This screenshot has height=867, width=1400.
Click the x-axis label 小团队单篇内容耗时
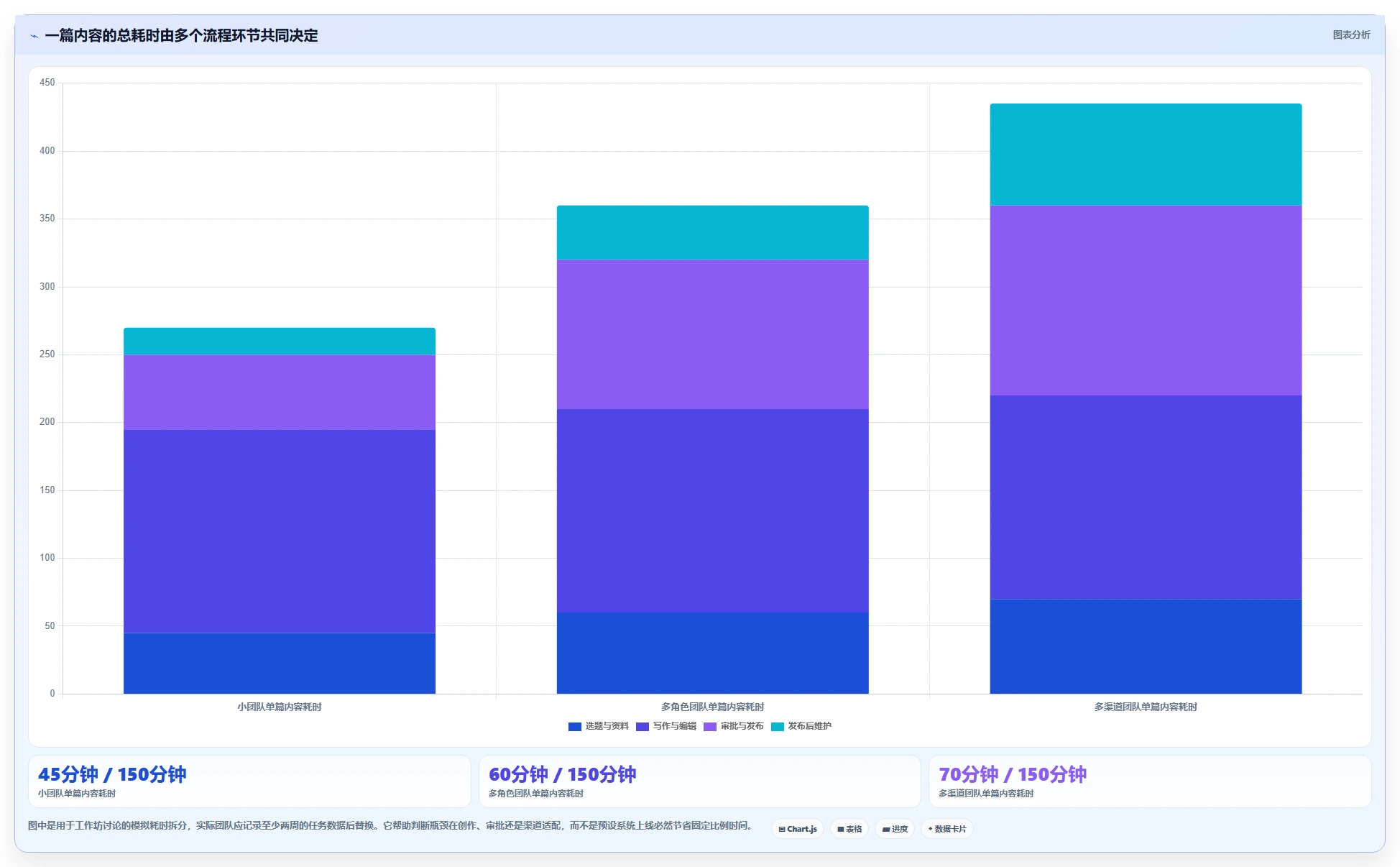pos(280,707)
